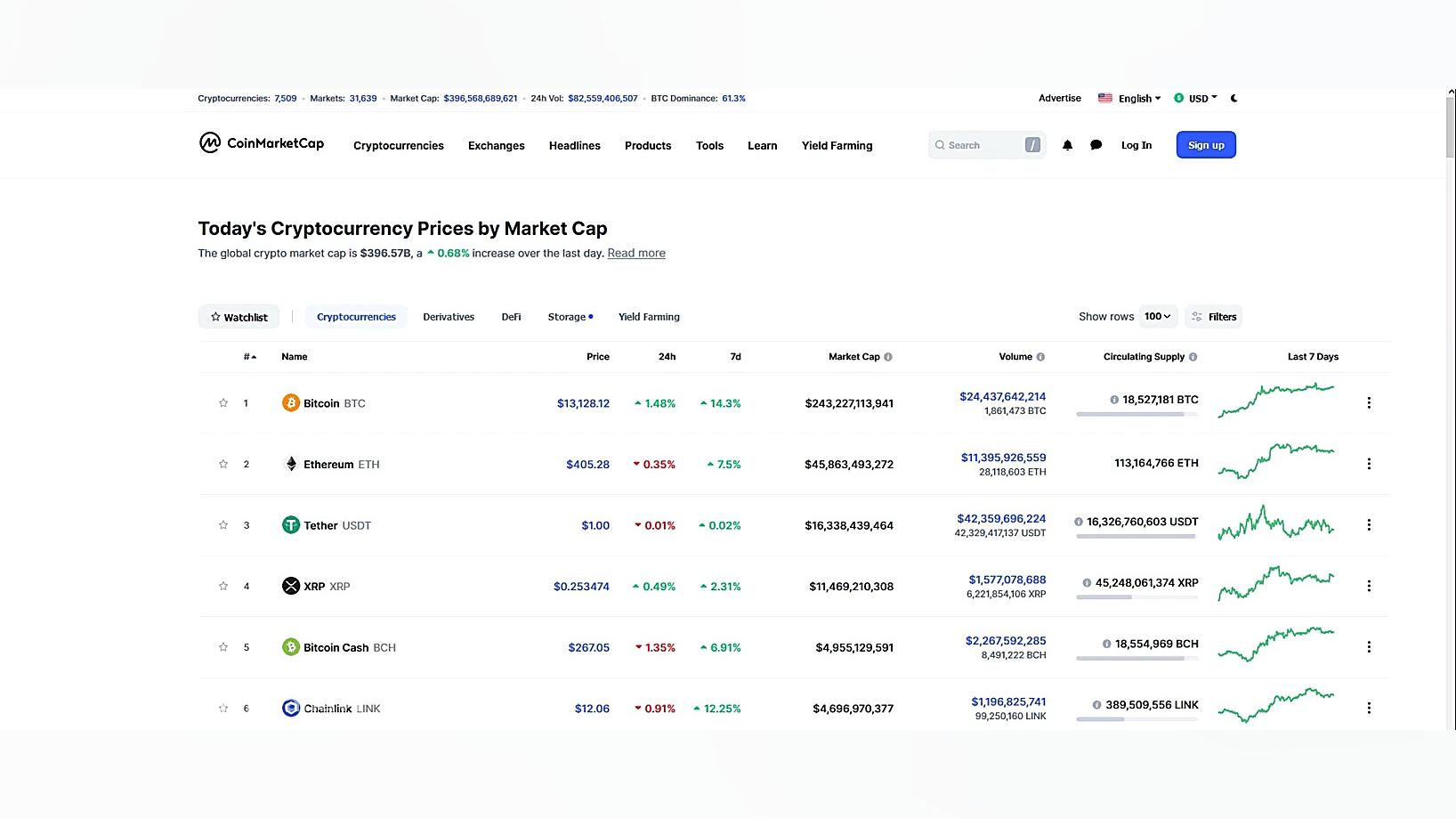1456x819 pixels.
Task: Open three-dot menu for Bitcoin row
Action: (x=1369, y=403)
